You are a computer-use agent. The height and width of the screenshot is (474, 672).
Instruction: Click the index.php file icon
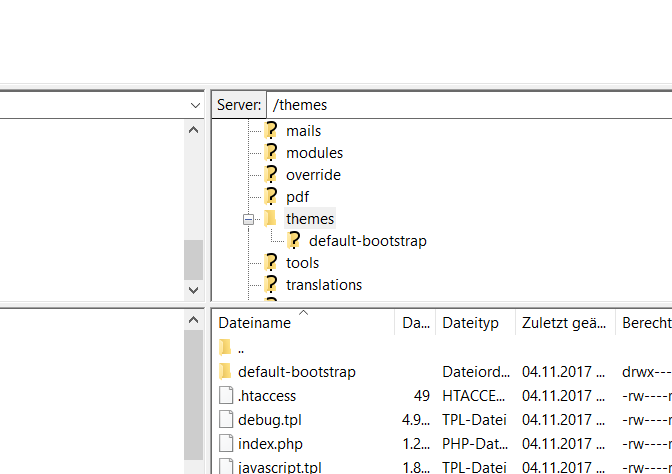pos(226,443)
